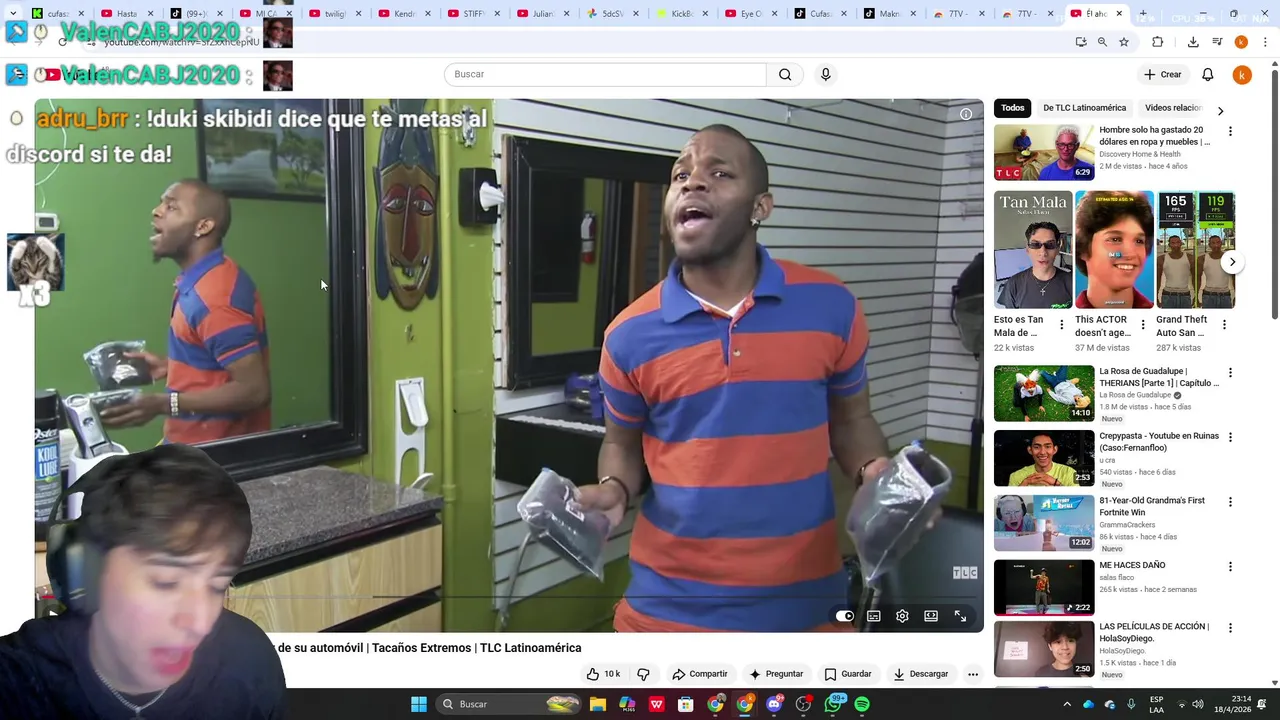Open Tan Mala short thumbnail
Viewport: 1280px width, 720px height.
(1033, 249)
